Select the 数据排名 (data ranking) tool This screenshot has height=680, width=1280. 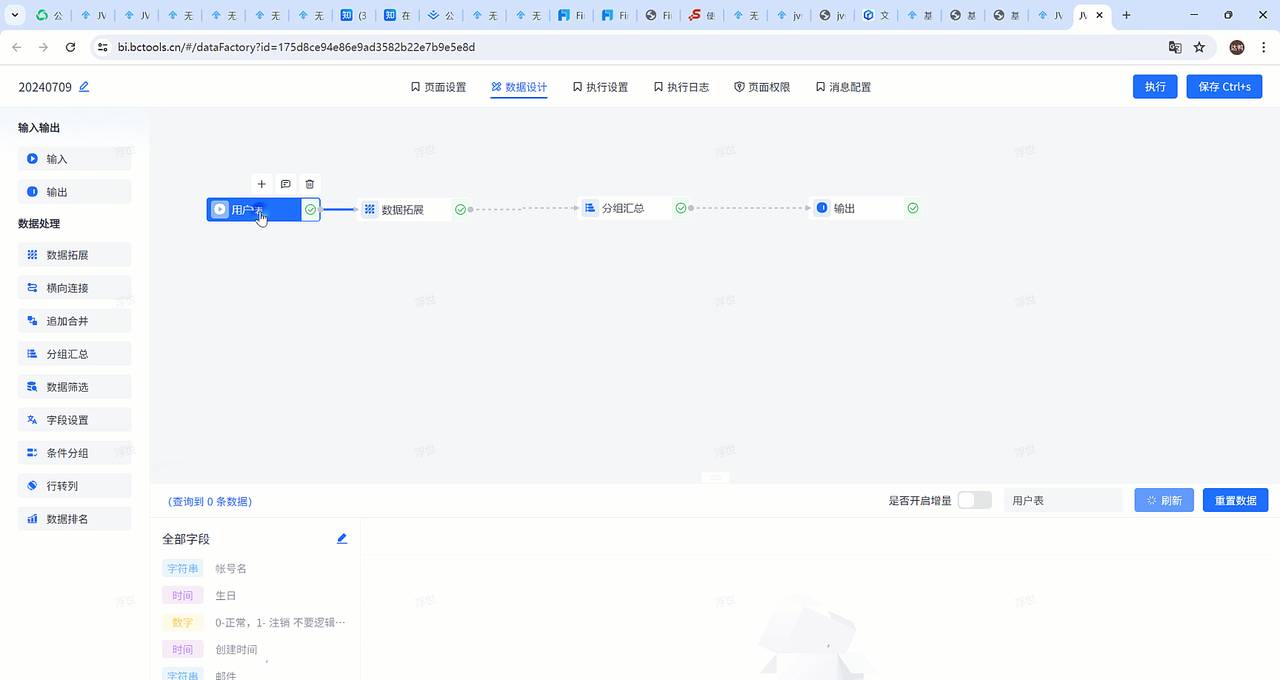point(73,518)
